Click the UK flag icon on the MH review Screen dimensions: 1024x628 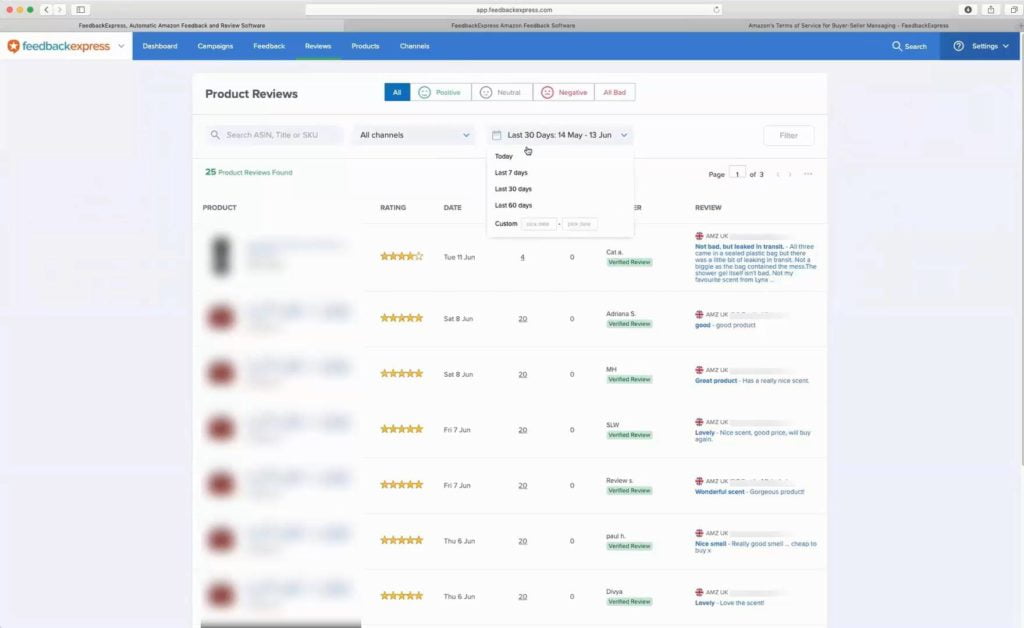(699, 370)
